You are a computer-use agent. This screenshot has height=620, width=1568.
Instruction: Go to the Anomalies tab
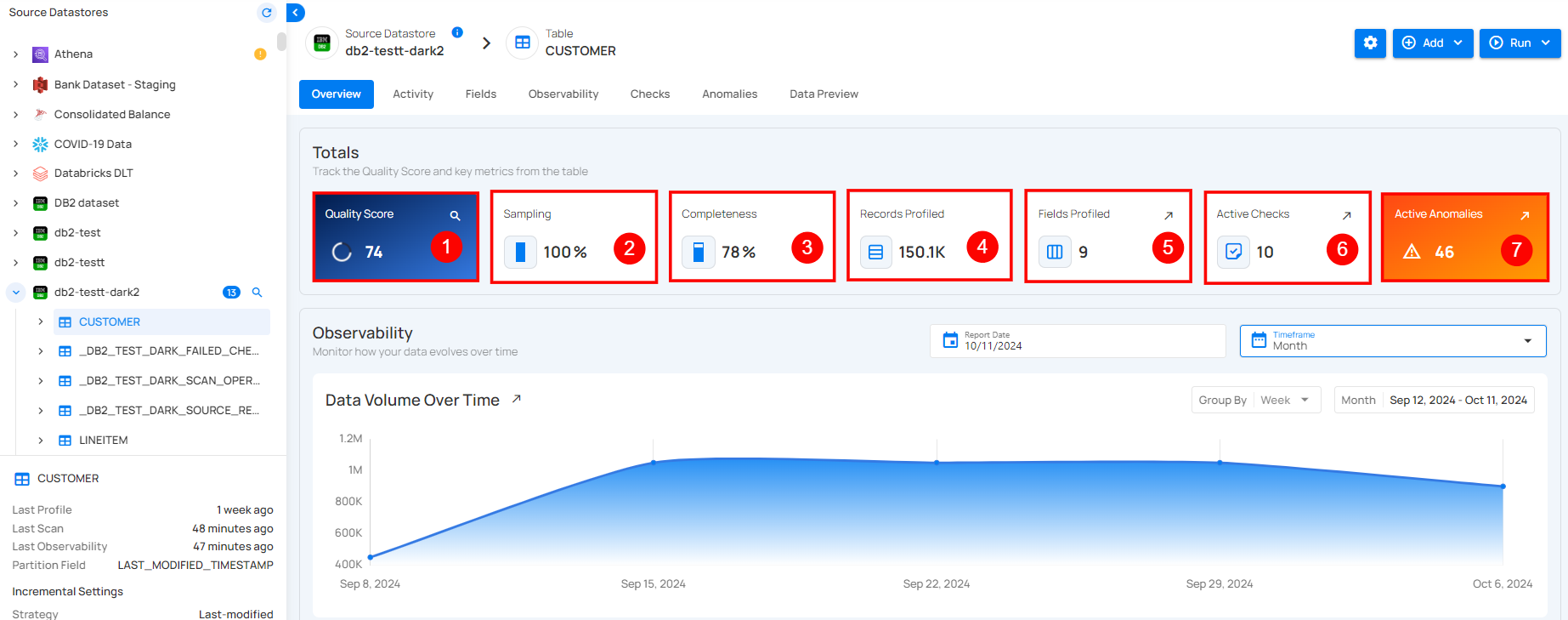[x=729, y=94]
